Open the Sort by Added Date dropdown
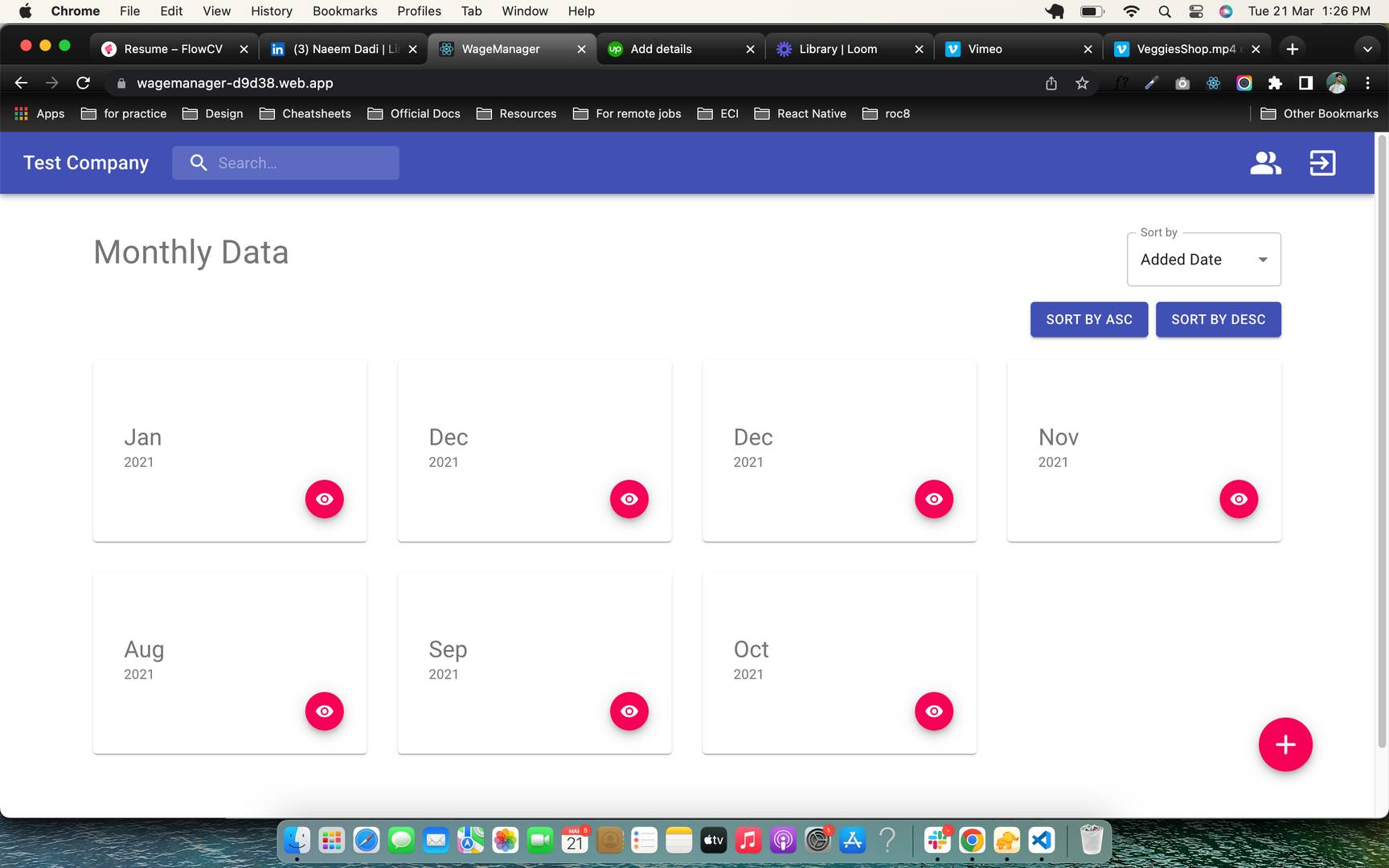This screenshot has width=1389, height=868. [1203, 260]
